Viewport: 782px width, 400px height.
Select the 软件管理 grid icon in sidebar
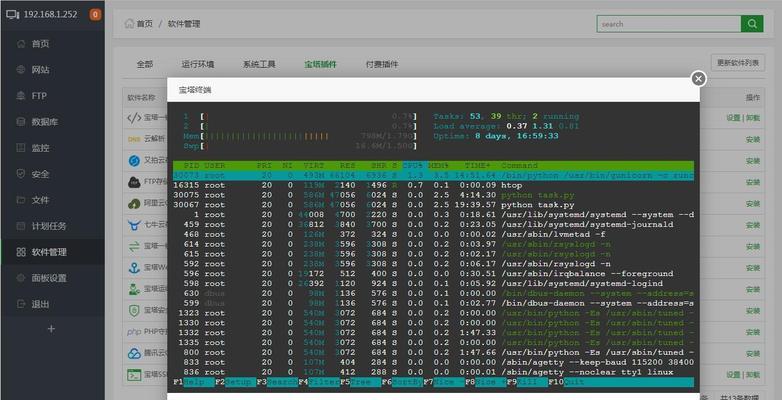(21, 252)
